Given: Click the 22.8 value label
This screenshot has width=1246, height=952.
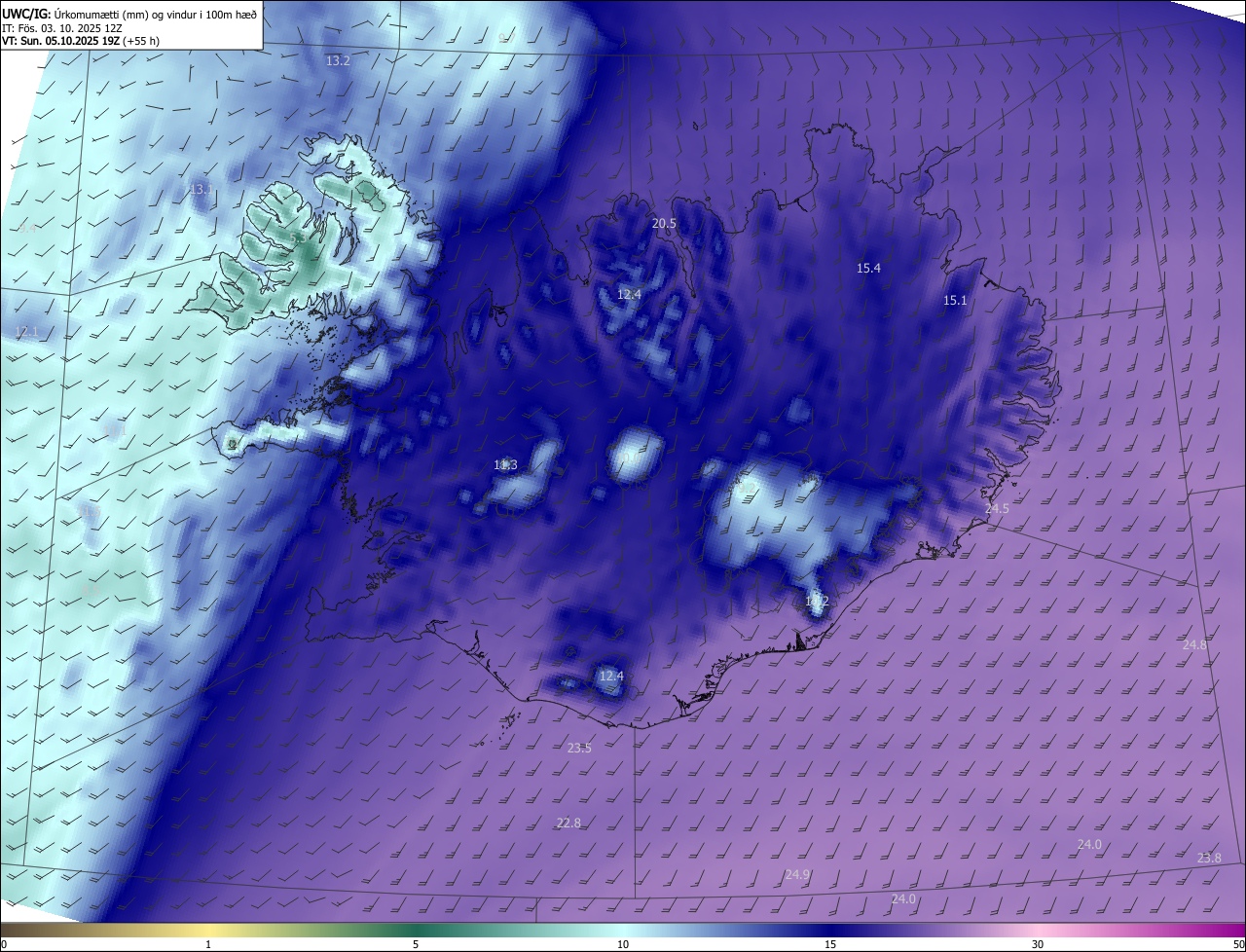Looking at the screenshot, I should pyautogui.click(x=568, y=823).
